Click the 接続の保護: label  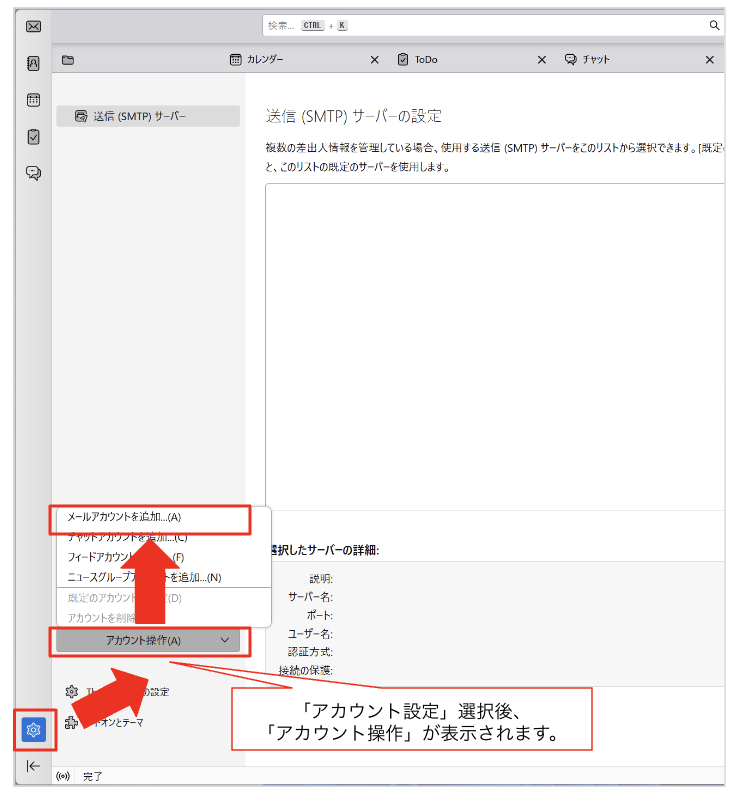click(305, 670)
